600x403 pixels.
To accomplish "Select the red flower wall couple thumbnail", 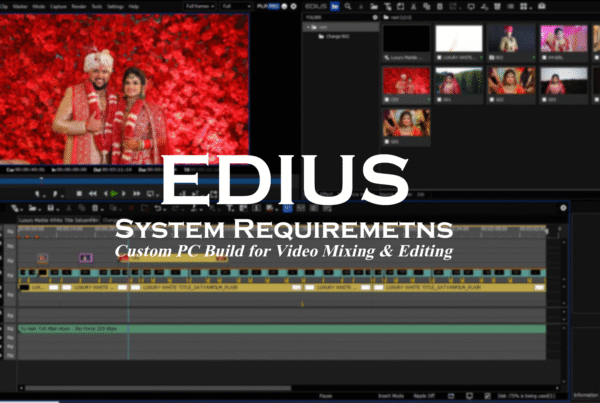I will [x=406, y=81].
